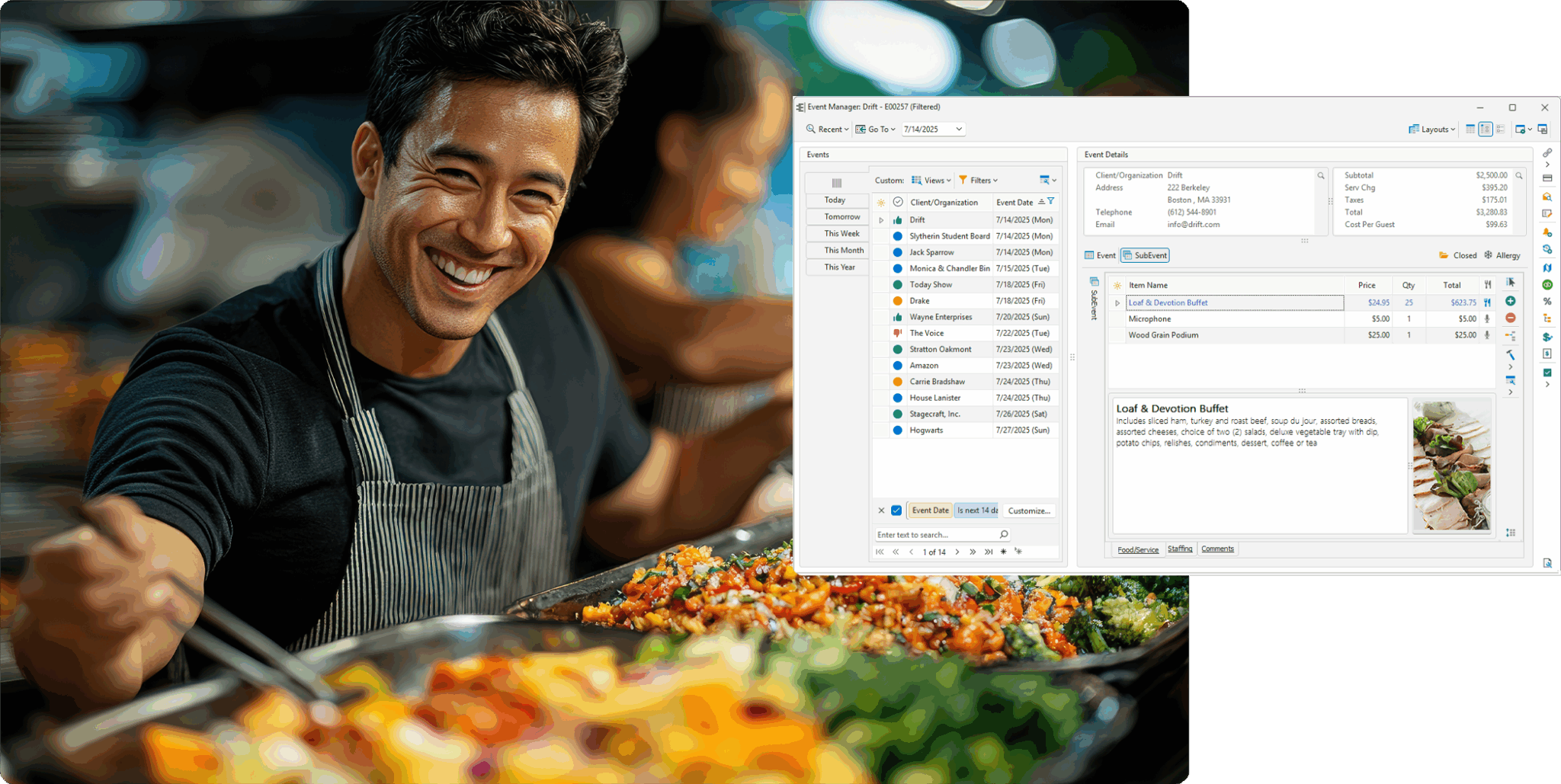Add a new item using the green plus icon
The image size is (1561, 784).
pyautogui.click(x=1510, y=302)
